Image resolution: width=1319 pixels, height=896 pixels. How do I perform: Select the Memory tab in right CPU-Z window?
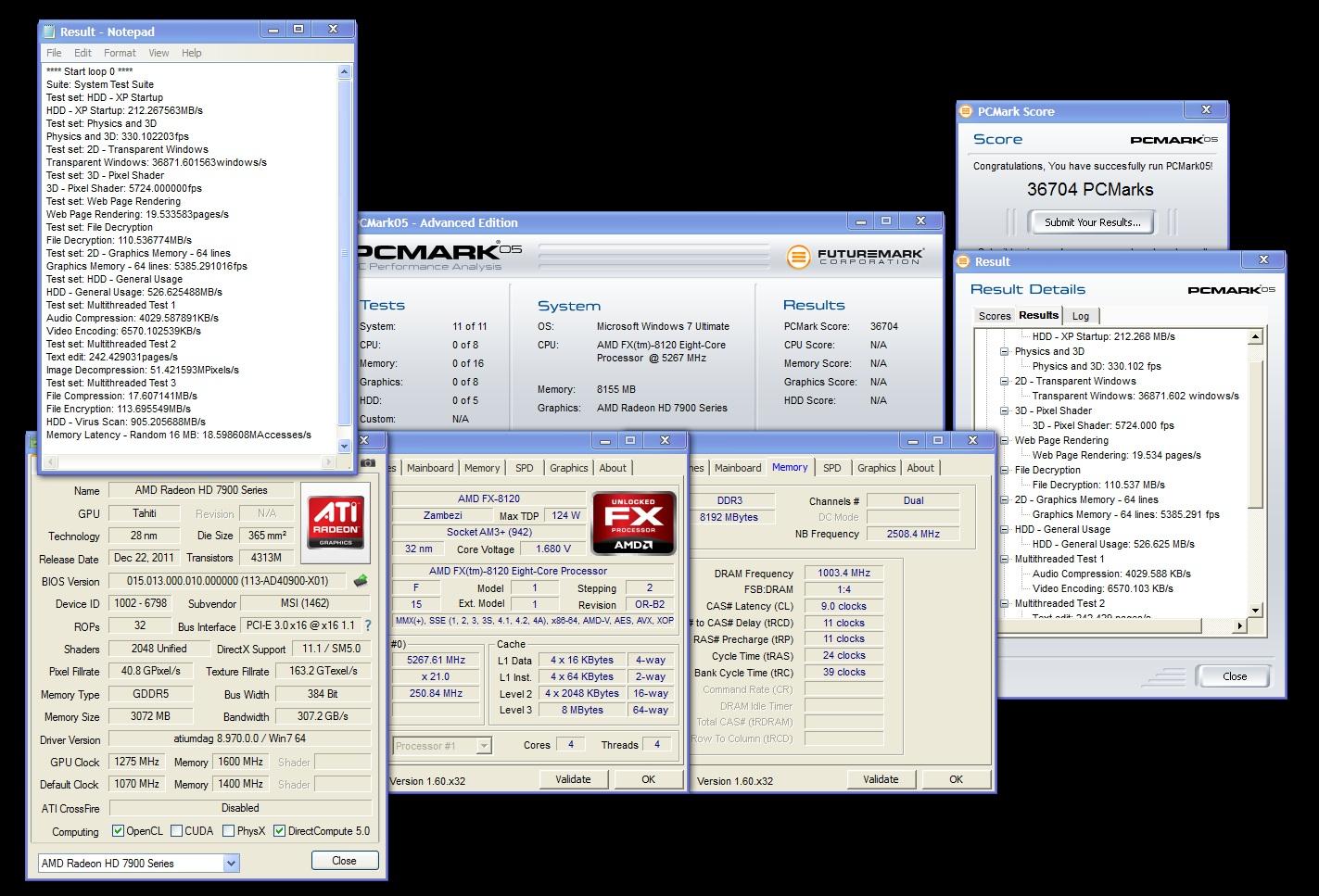click(x=790, y=468)
